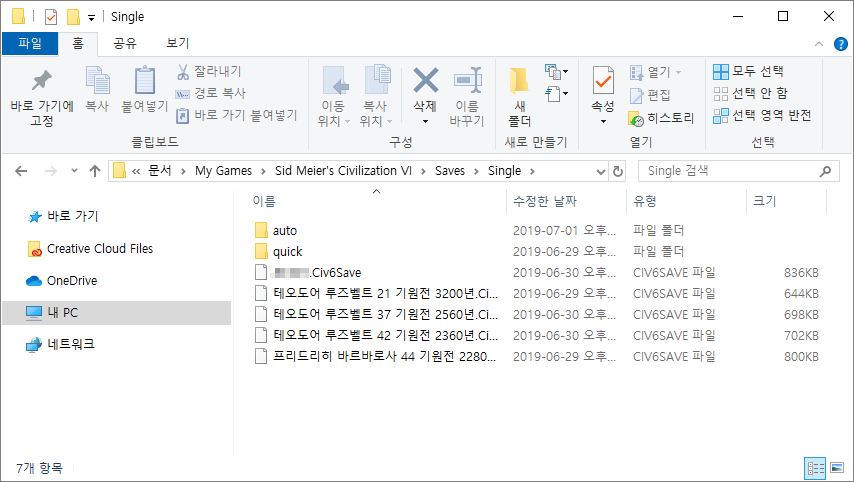Refresh the folder view

click(618, 172)
